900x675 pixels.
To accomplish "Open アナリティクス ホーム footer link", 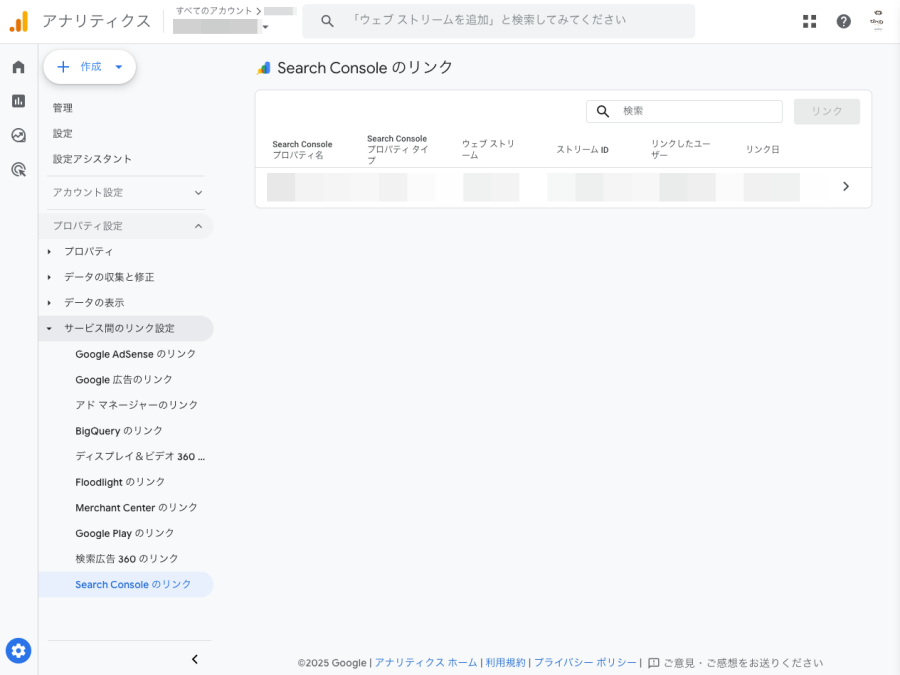I will tap(426, 663).
